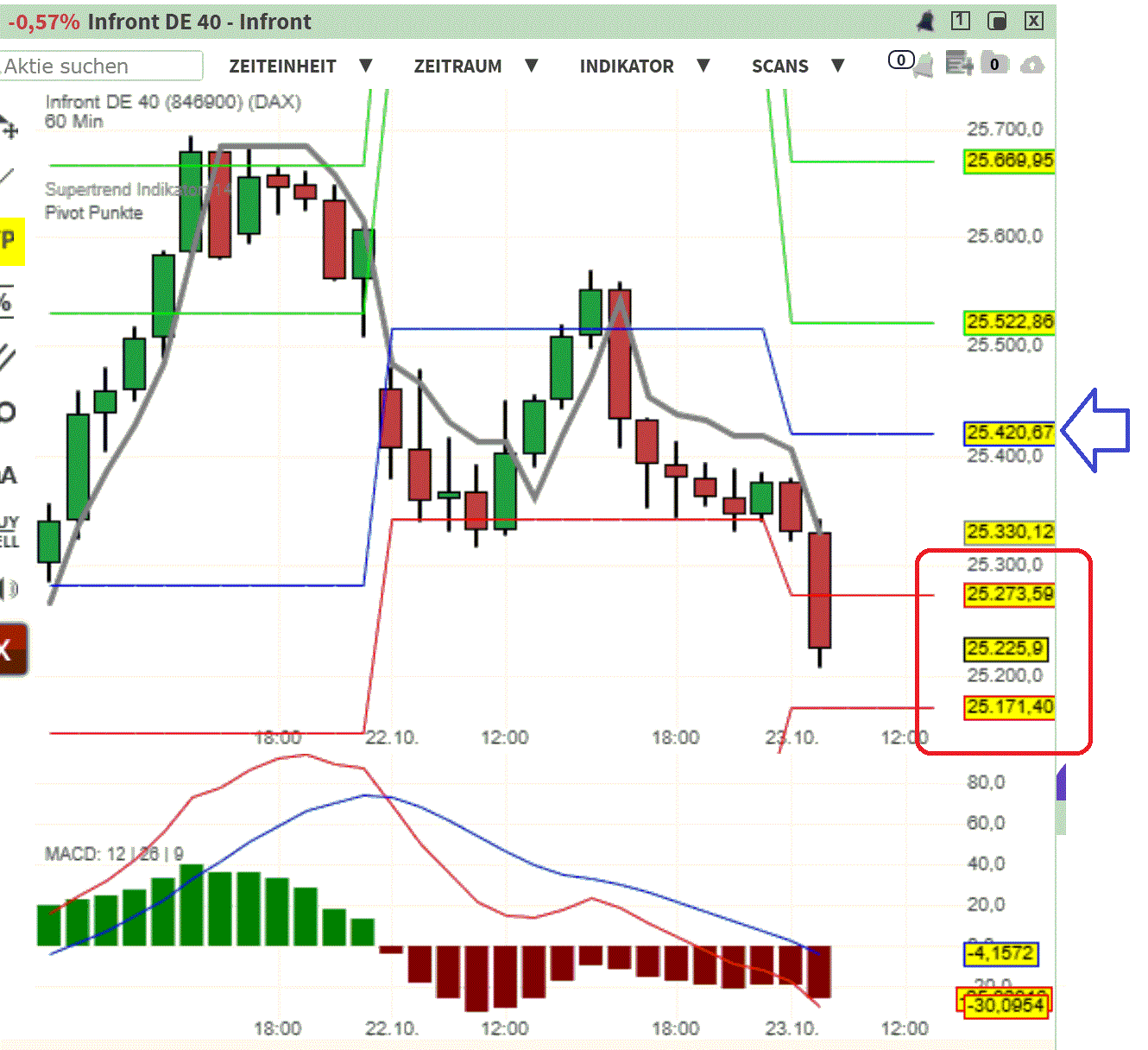Click the 25.273,59 support price label
Viewport: 1148px width, 1050px height.
point(1009,595)
